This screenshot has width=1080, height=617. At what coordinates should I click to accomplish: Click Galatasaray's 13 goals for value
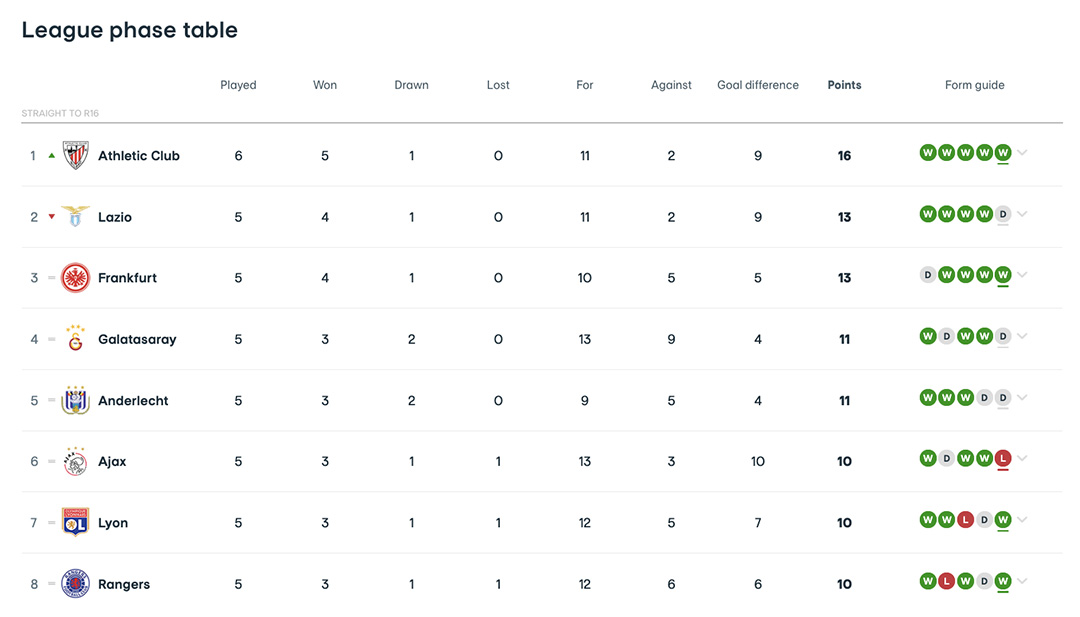[585, 339]
